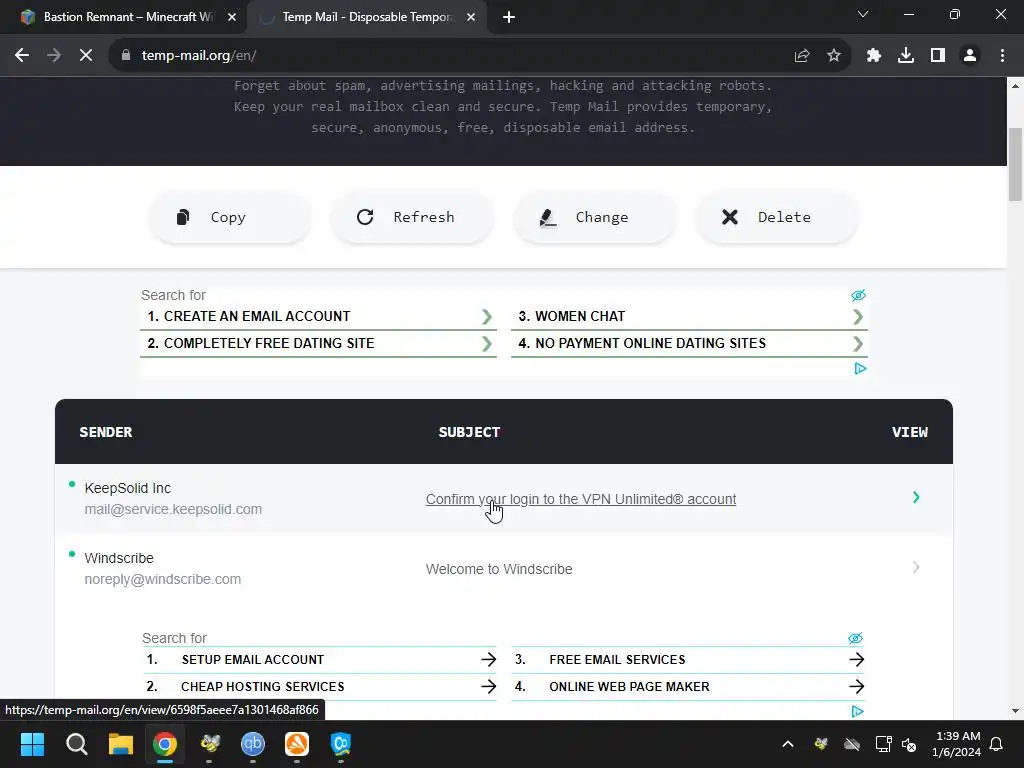Show hidden system tray icons
The width and height of the screenshot is (1024, 768).
[x=788, y=744]
